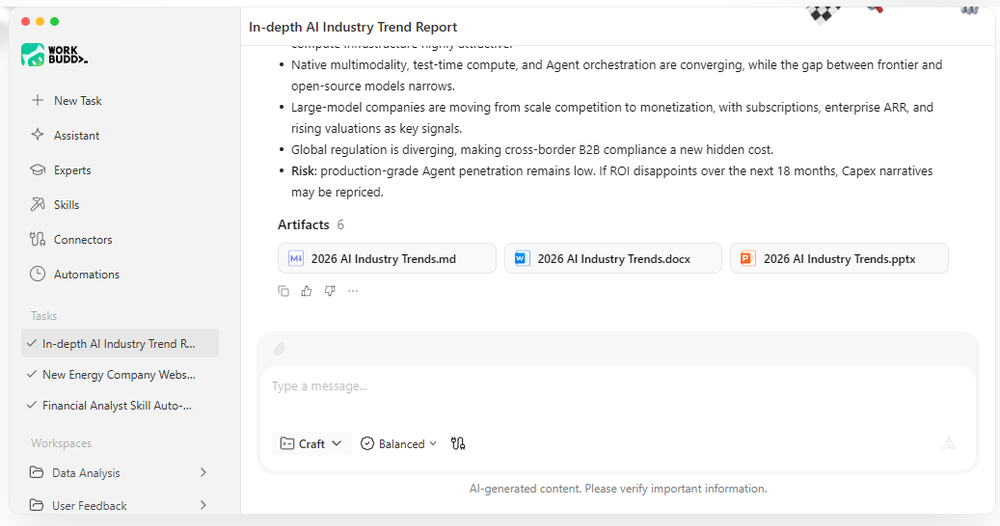Click the Workspaces section label
This screenshot has height=526, width=1000.
pos(61,442)
